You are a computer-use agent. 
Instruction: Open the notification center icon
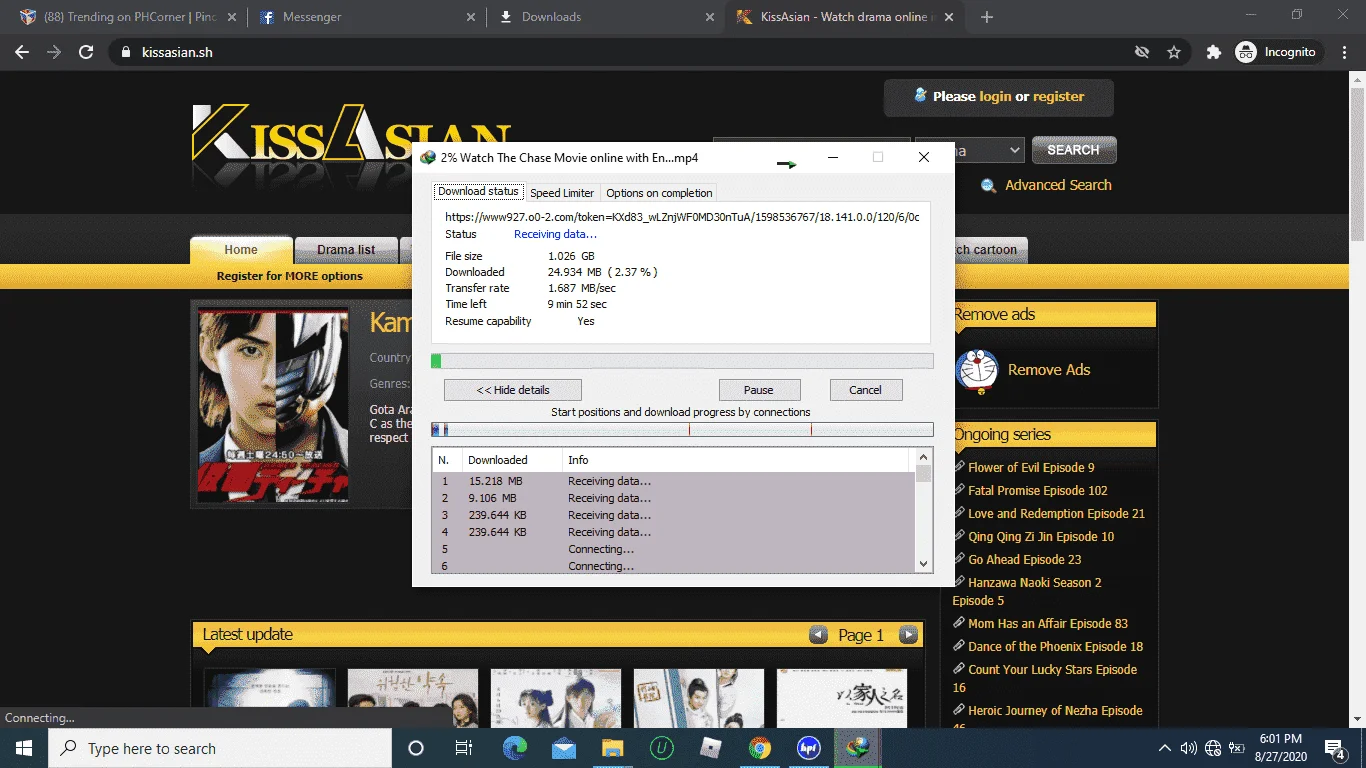point(1335,748)
